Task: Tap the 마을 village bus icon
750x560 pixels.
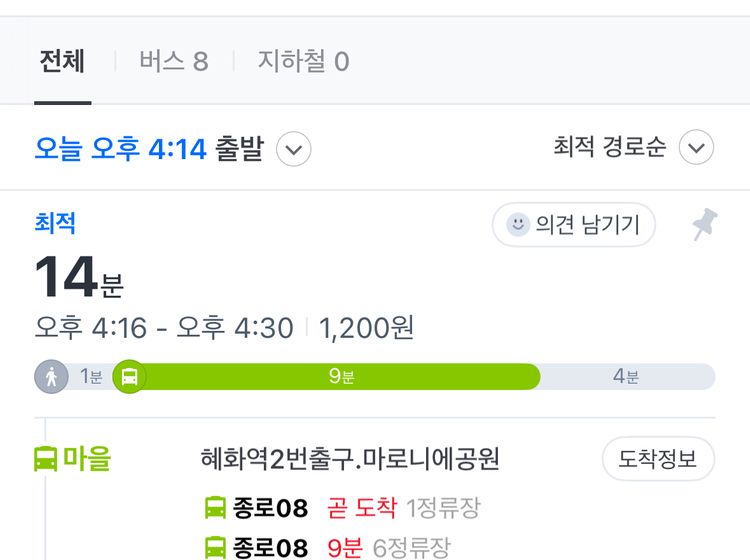Action: [x=45, y=459]
